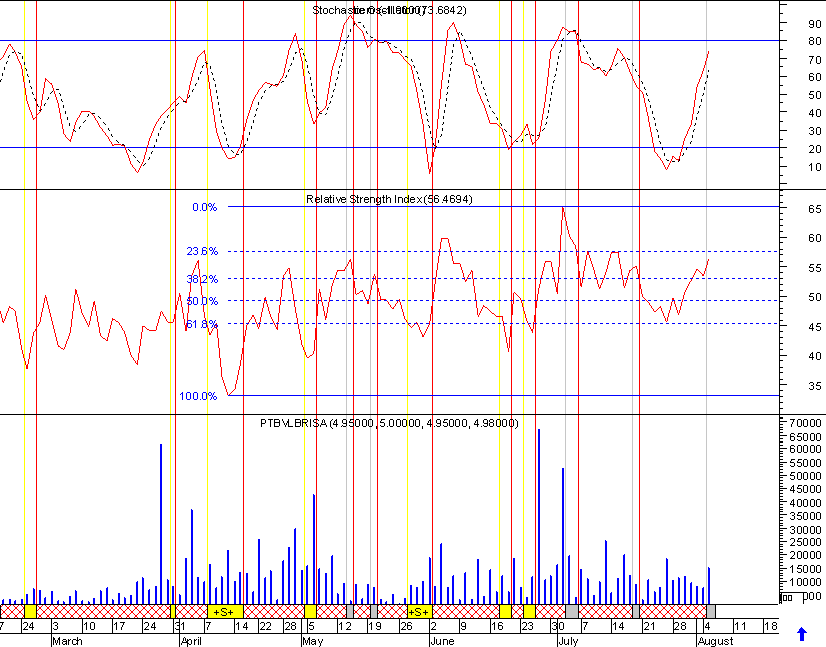Select the June month label
This screenshot has width=826, height=647.
442,641
